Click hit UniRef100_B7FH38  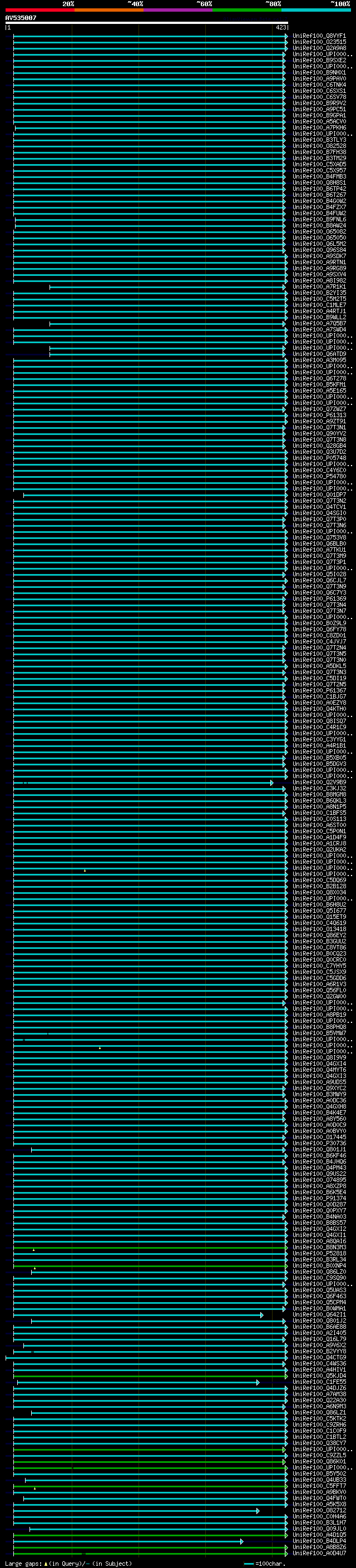319,152
